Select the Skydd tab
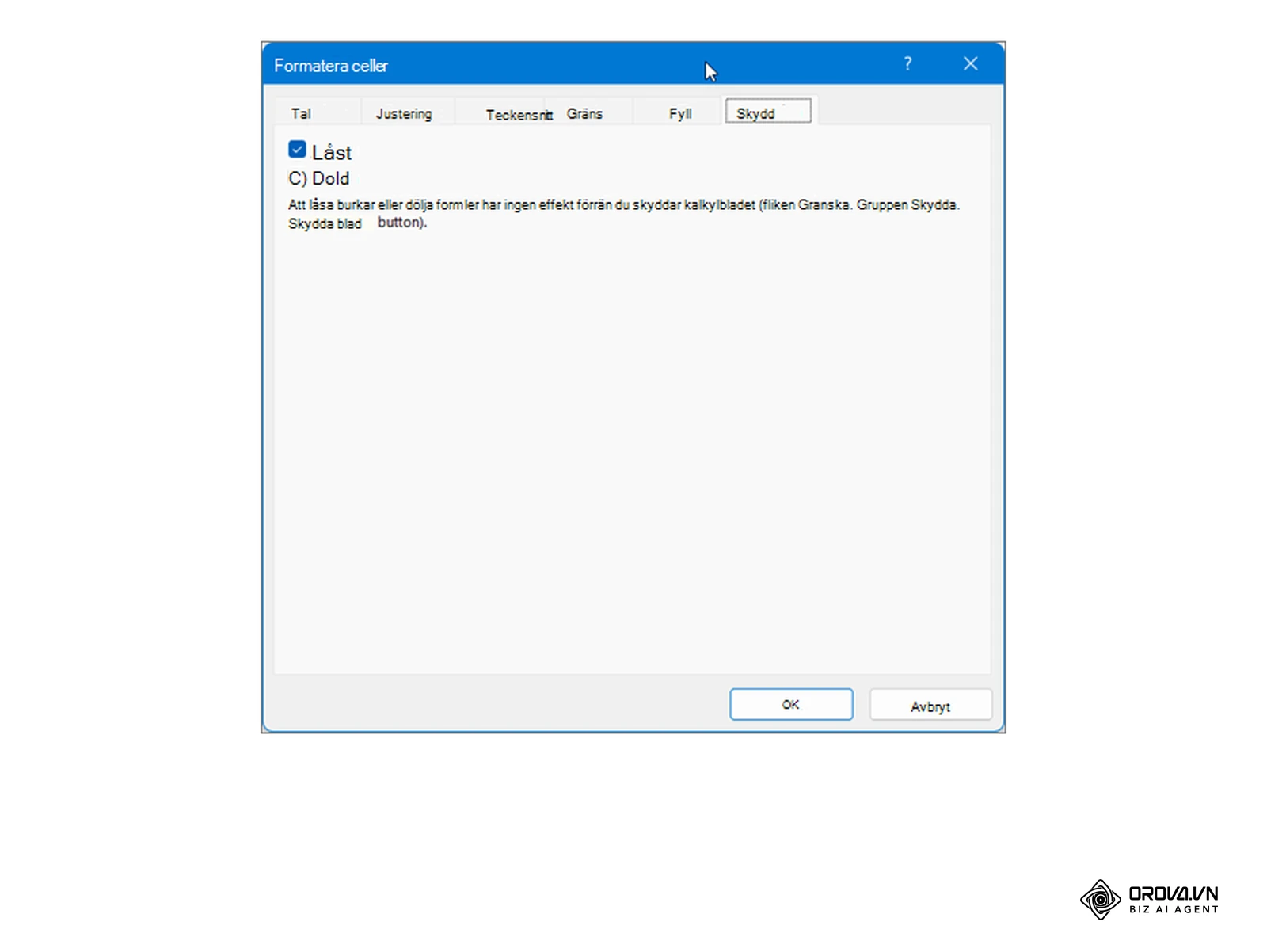Image resolution: width=1267 pixels, height=952 pixels. click(x=768, y=112)
